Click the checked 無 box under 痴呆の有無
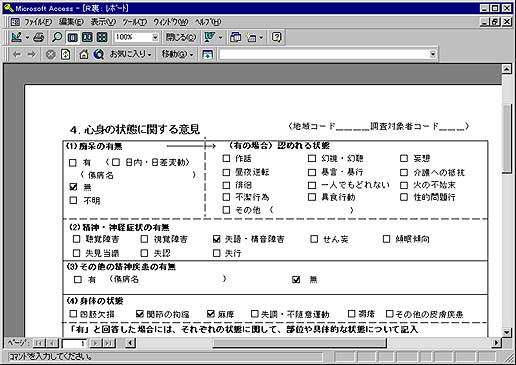516x365 pixels. [x=73, y=187]
